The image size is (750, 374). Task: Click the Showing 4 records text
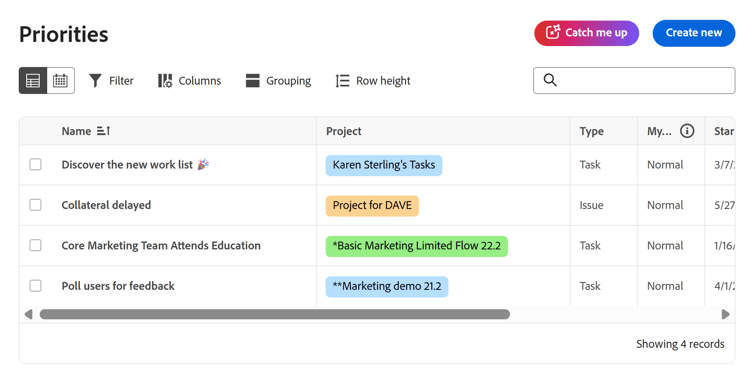[x=680, y=344]
